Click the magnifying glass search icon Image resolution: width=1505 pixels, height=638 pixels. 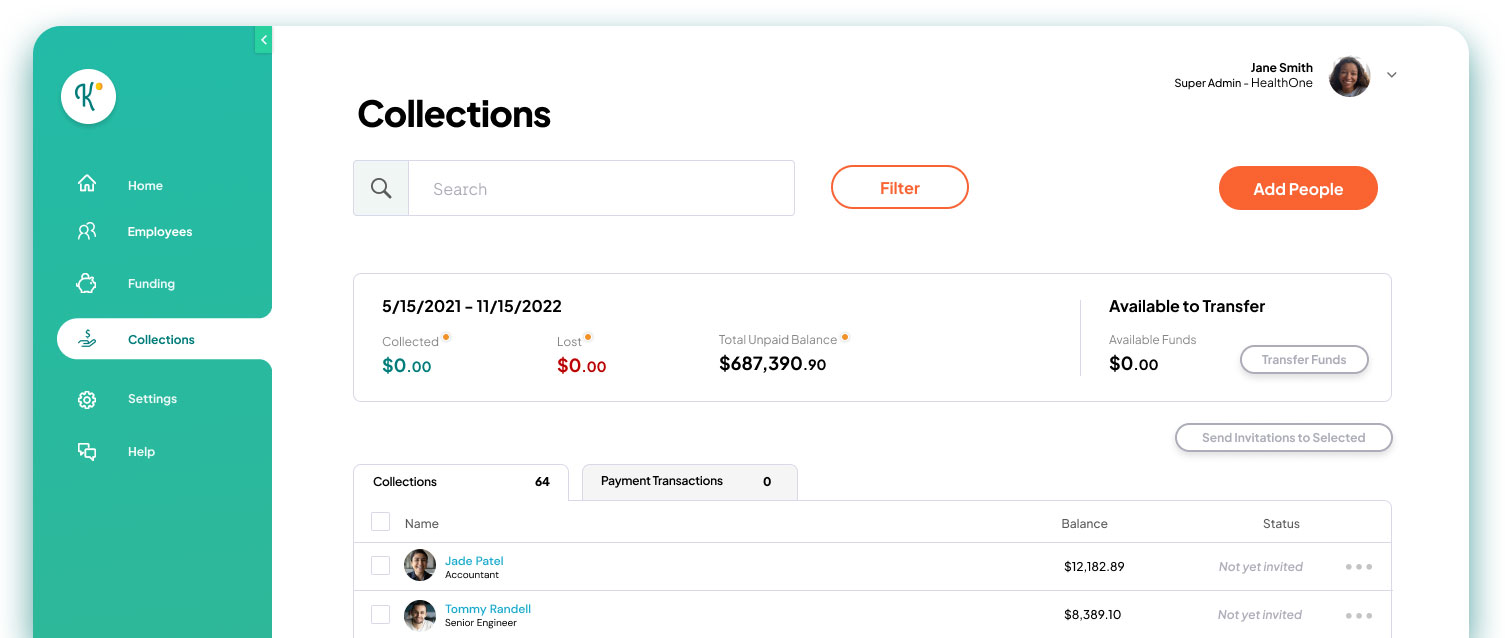pyautogui.click(x=381, y=188)
